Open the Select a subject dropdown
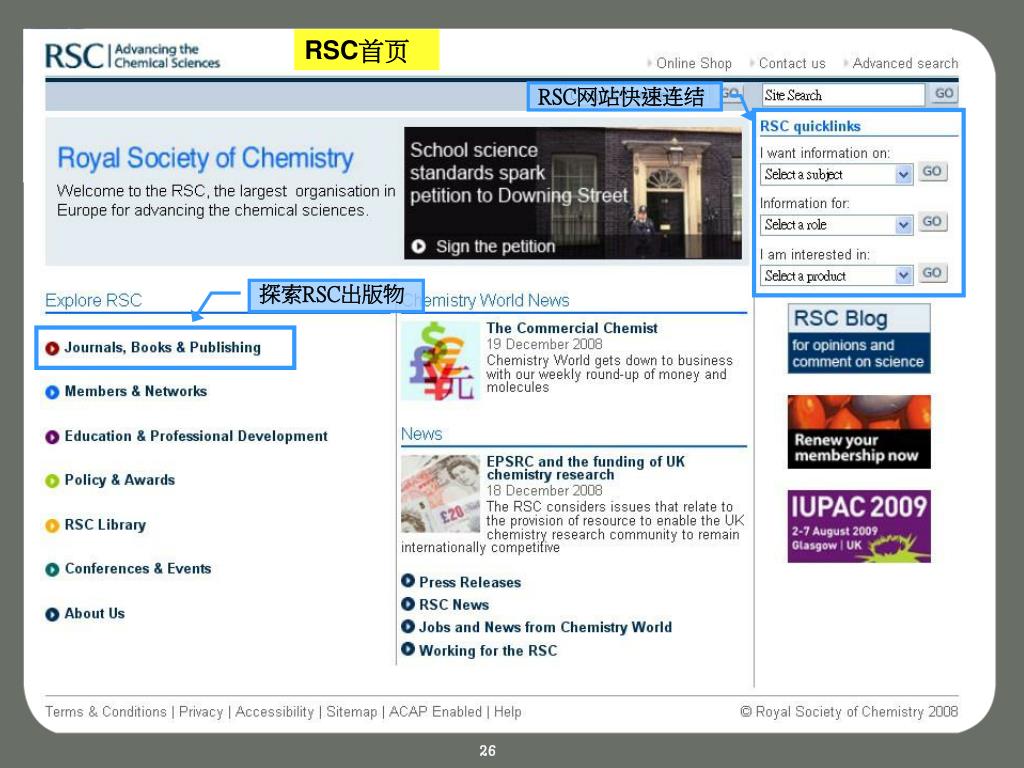This screenshot has width=1024, height=768. point(836,174)
